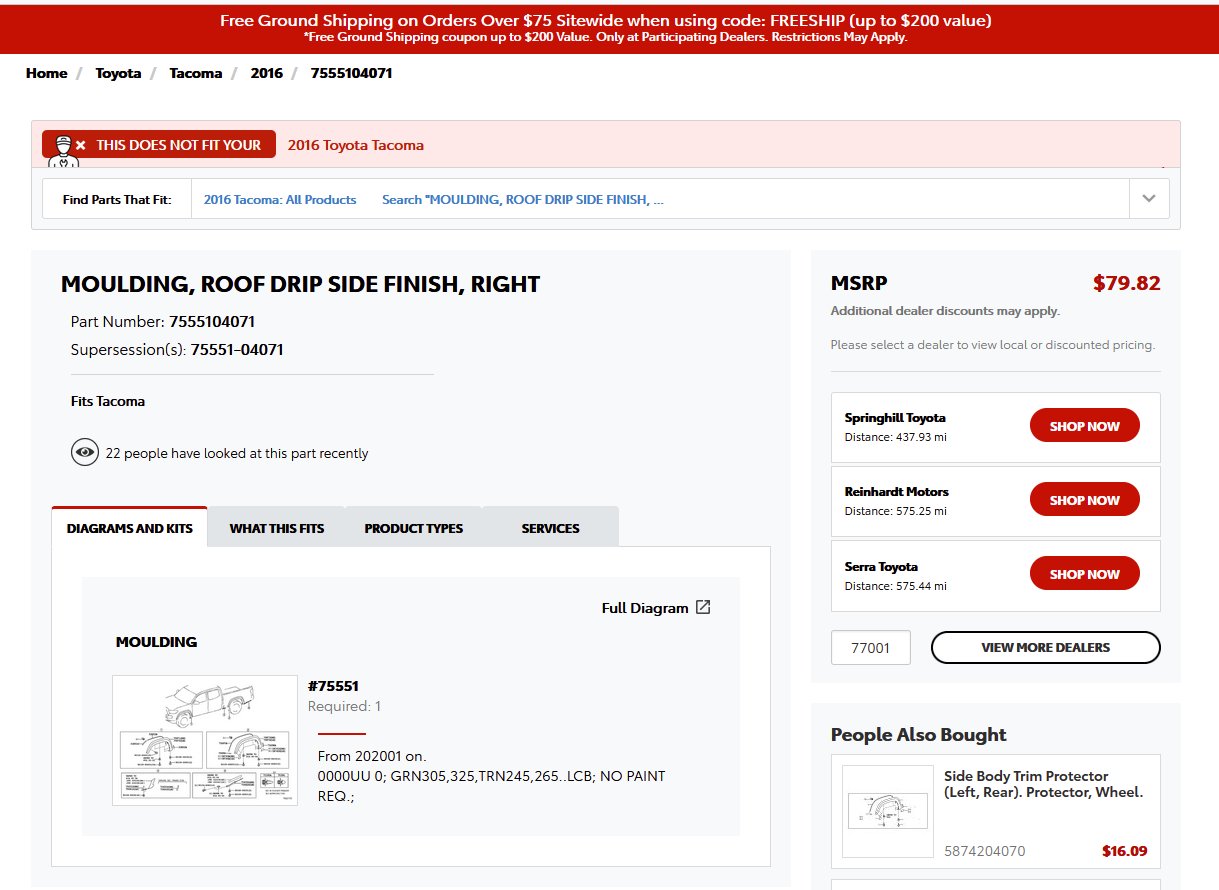
Task: Open the What This Fits tab
Action: 277,528
